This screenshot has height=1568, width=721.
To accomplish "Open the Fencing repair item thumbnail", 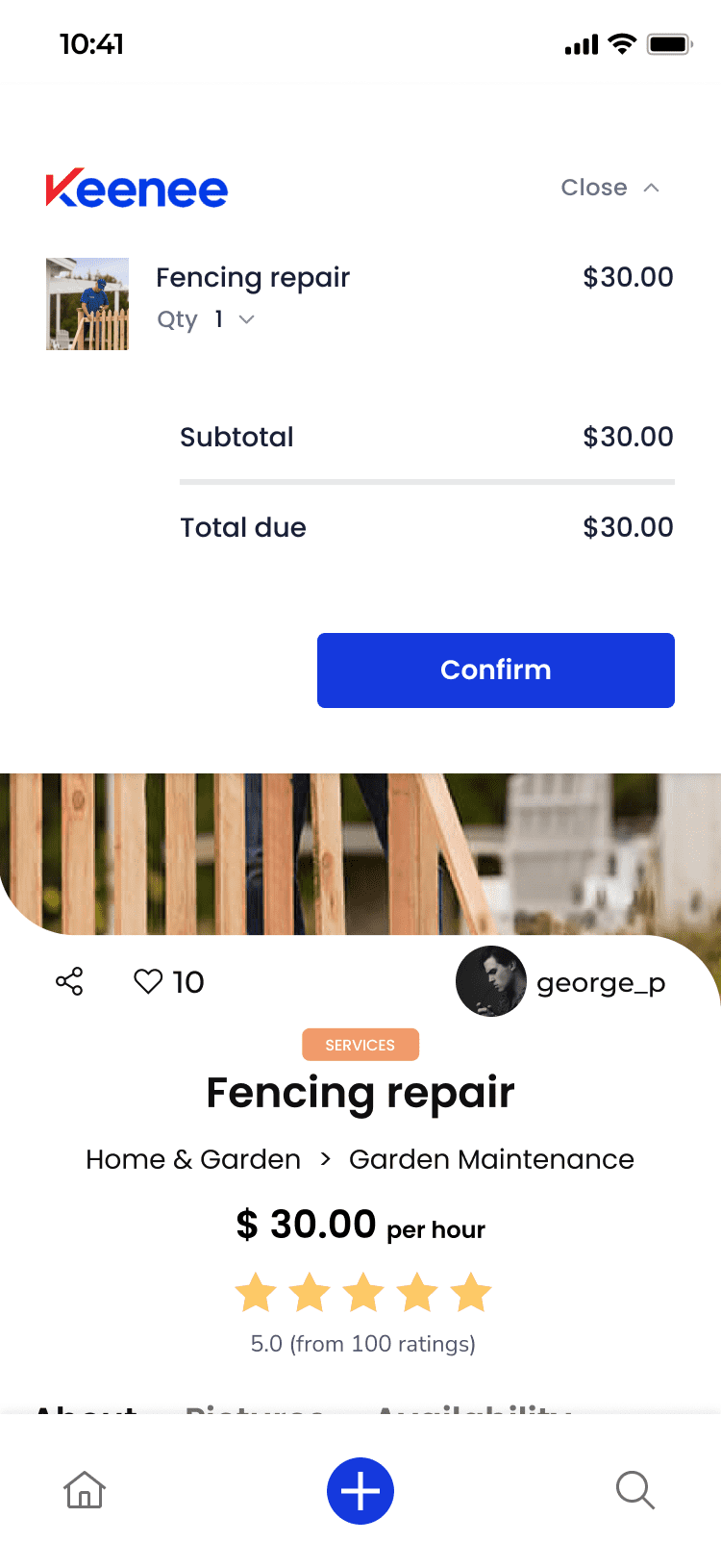I will click(x=87, y=304).
